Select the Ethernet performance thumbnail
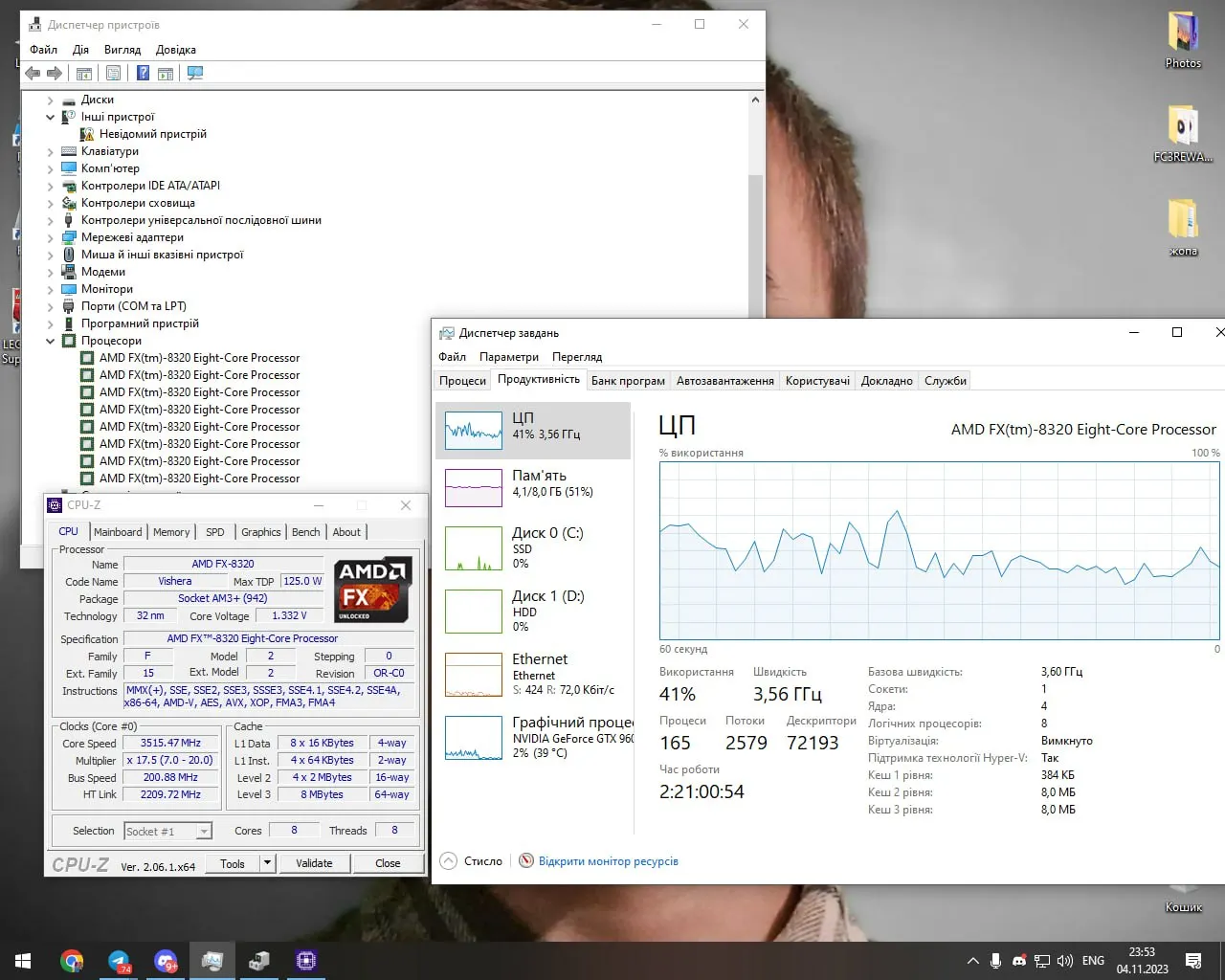The width and height of the screenshot is (1225, 980). (x=474, y=675)
